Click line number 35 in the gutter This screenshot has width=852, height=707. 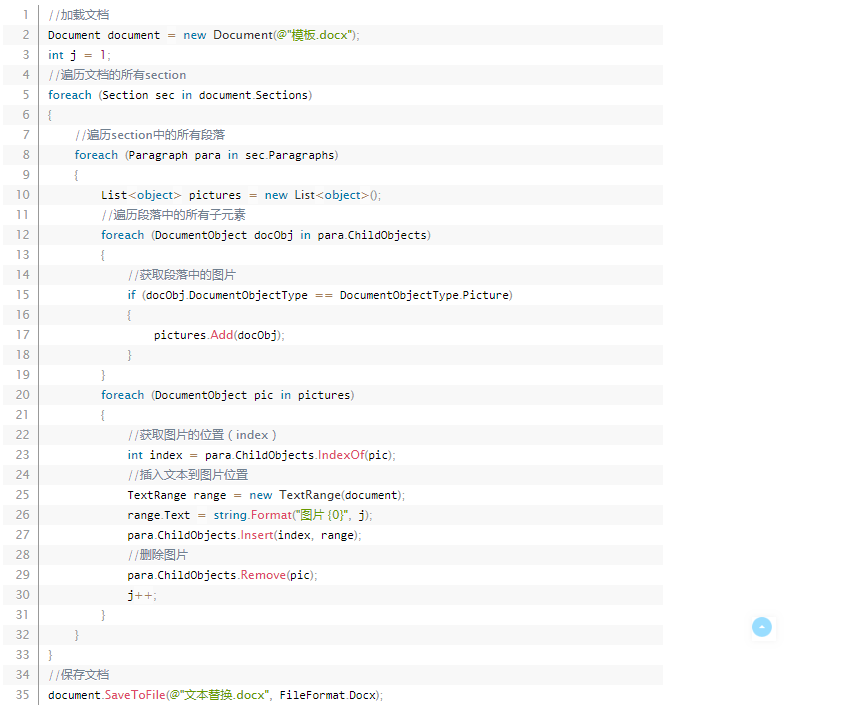tap(23, 695)
